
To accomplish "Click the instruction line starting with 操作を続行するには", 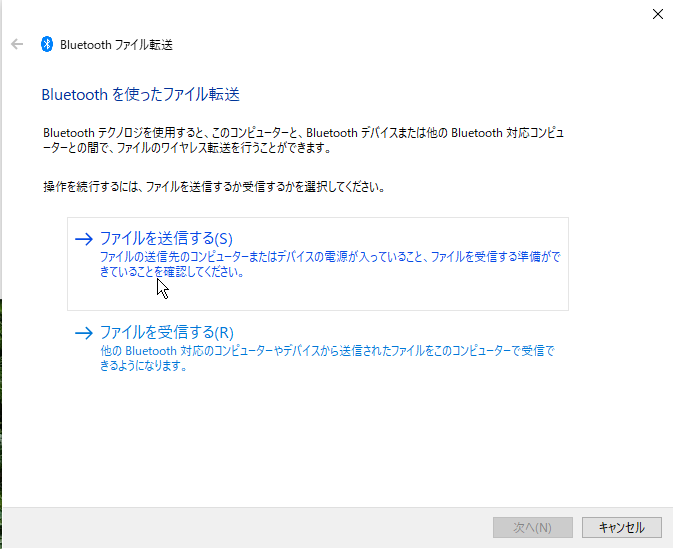I will (214, 187).
